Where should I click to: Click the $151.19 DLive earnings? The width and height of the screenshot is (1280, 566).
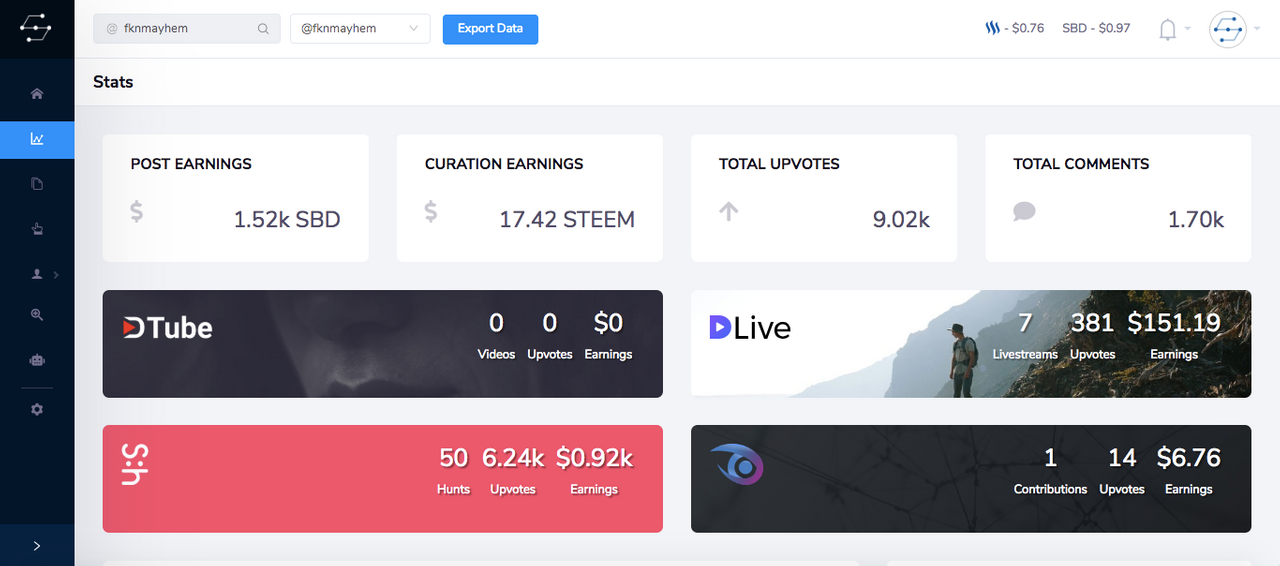pos(1174,323)
